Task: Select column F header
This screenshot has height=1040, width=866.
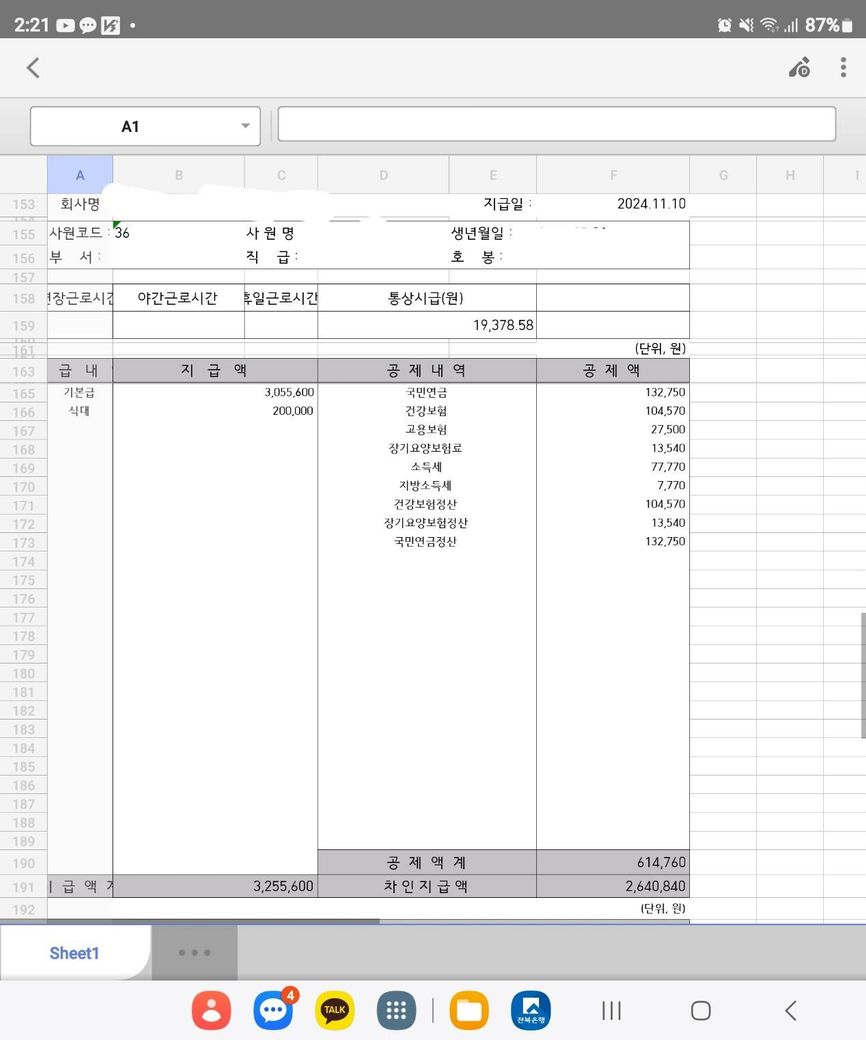Action: 613,175
